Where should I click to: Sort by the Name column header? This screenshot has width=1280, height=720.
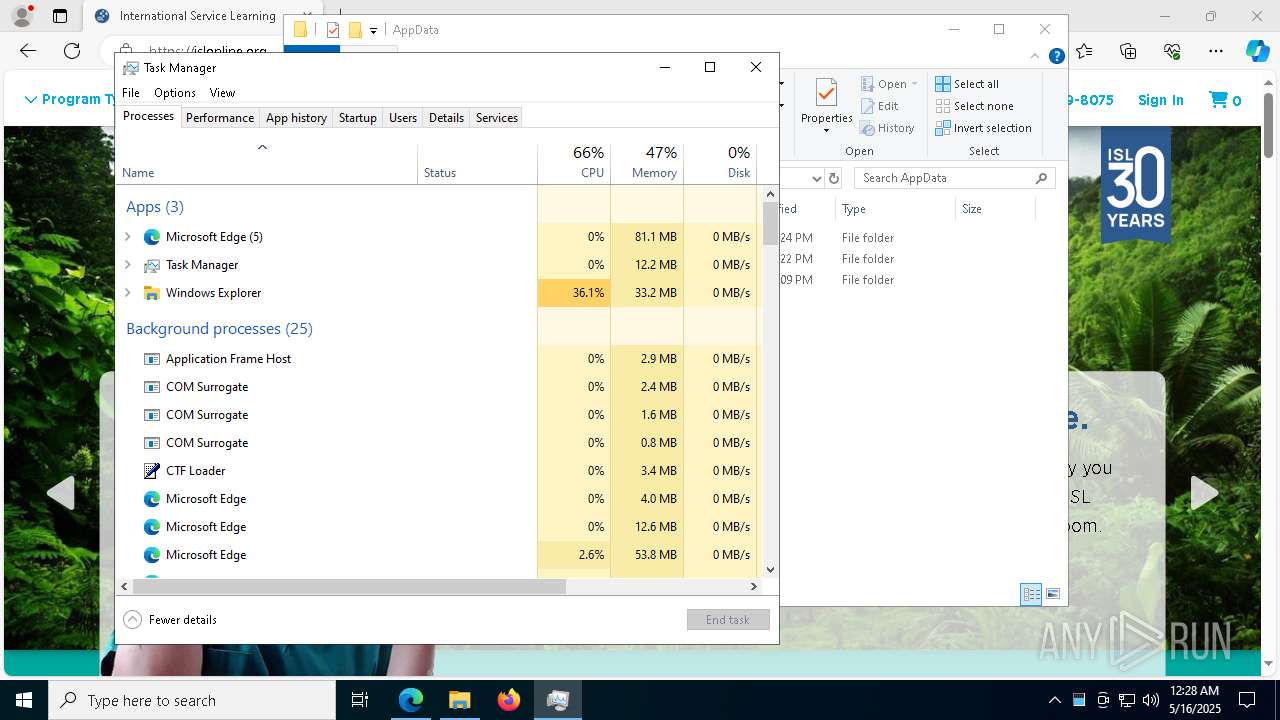267,163
